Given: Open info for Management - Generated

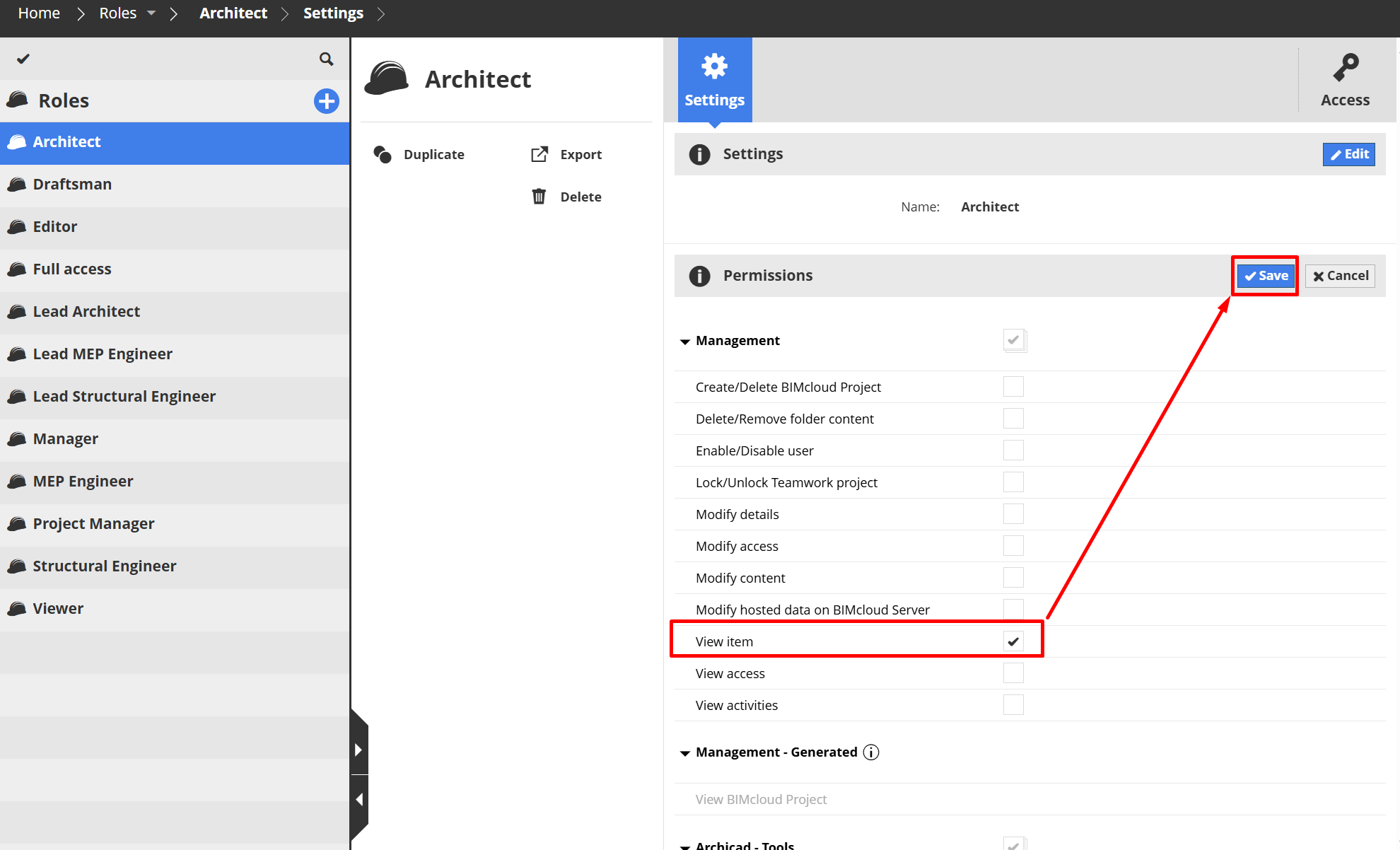Looking at the screenshot, I should click(x=871, y=752).
